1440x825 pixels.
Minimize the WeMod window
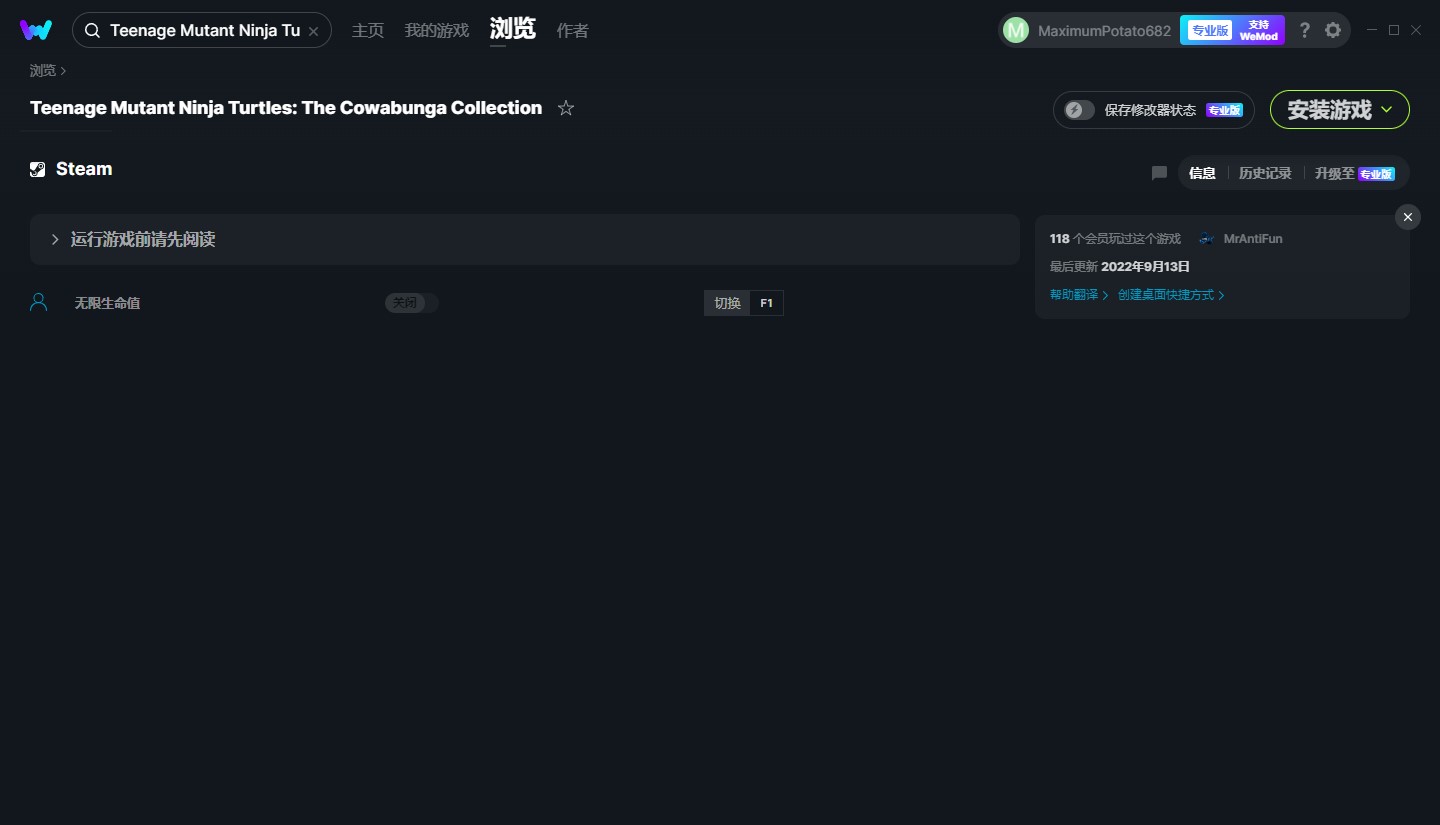point(1372,30)
